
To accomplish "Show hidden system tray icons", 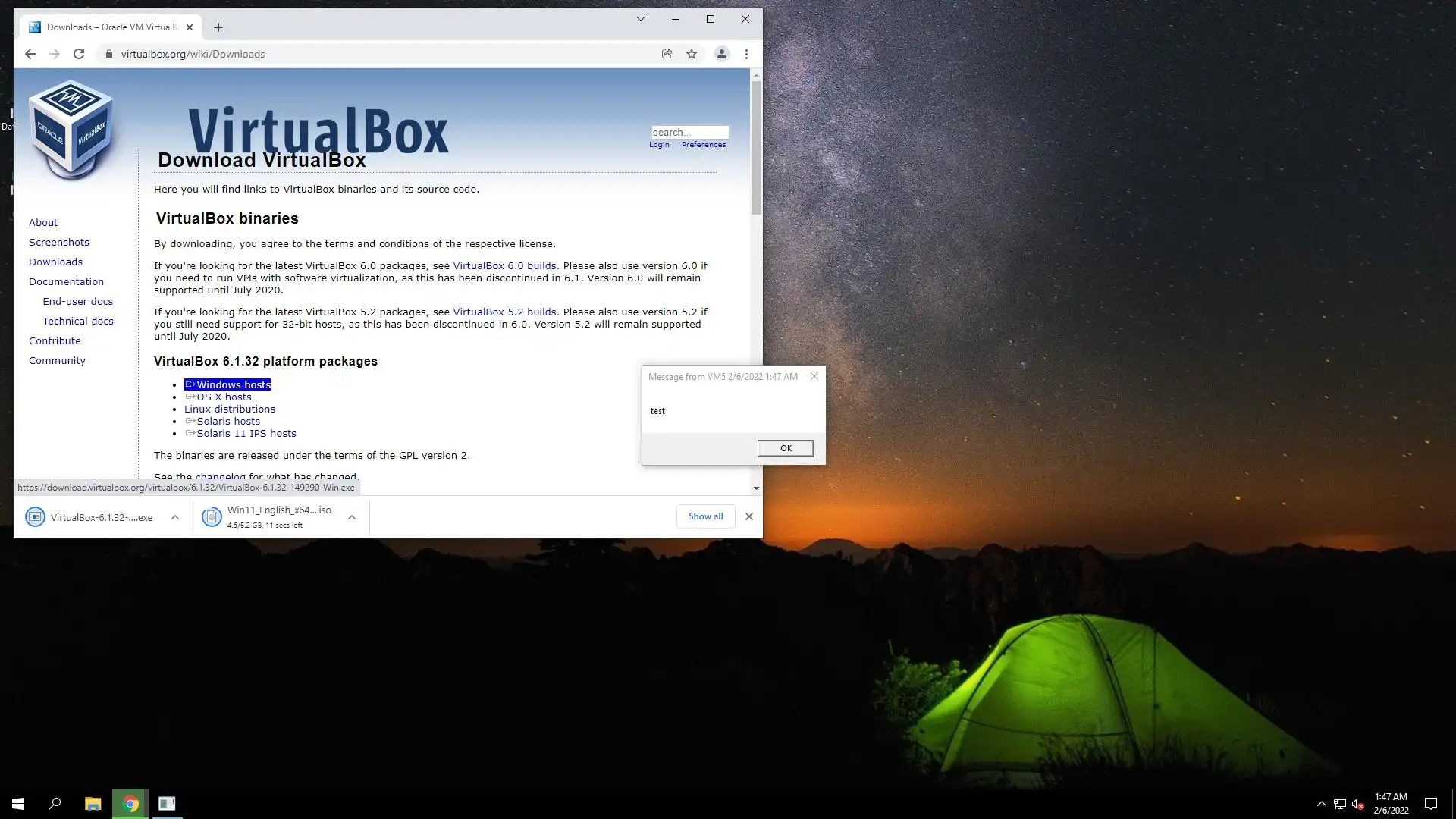I will click(1321, 803).
